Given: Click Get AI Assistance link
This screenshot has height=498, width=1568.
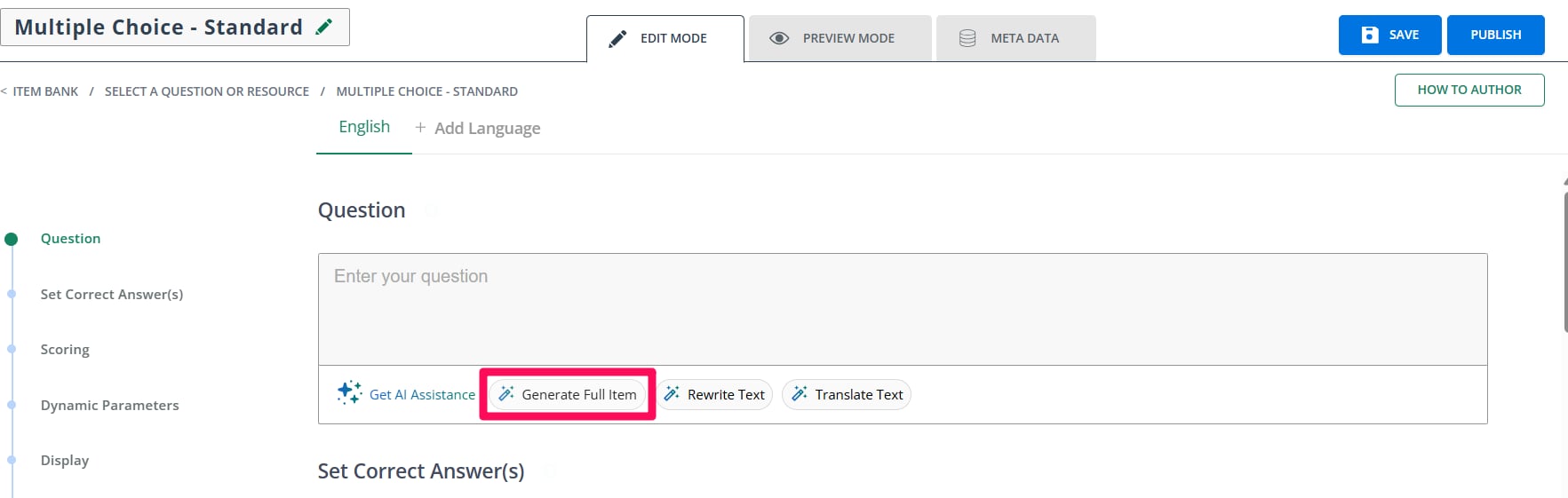Looking at the screenshot, I should pyautogui.click(x=422, y=394).
